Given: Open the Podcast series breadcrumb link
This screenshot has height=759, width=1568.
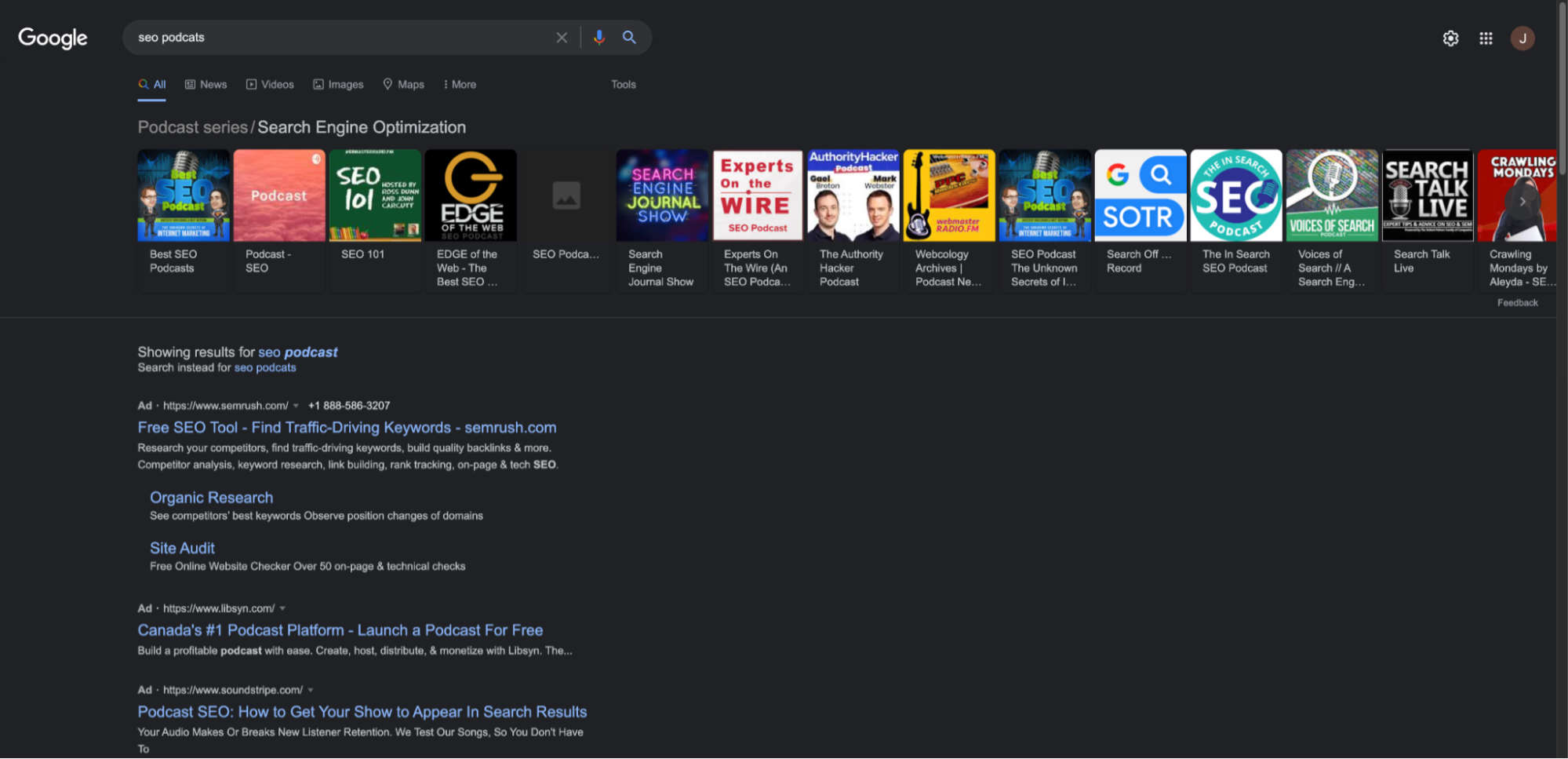Looking at the screenshot, I should [x=192, y=127].
